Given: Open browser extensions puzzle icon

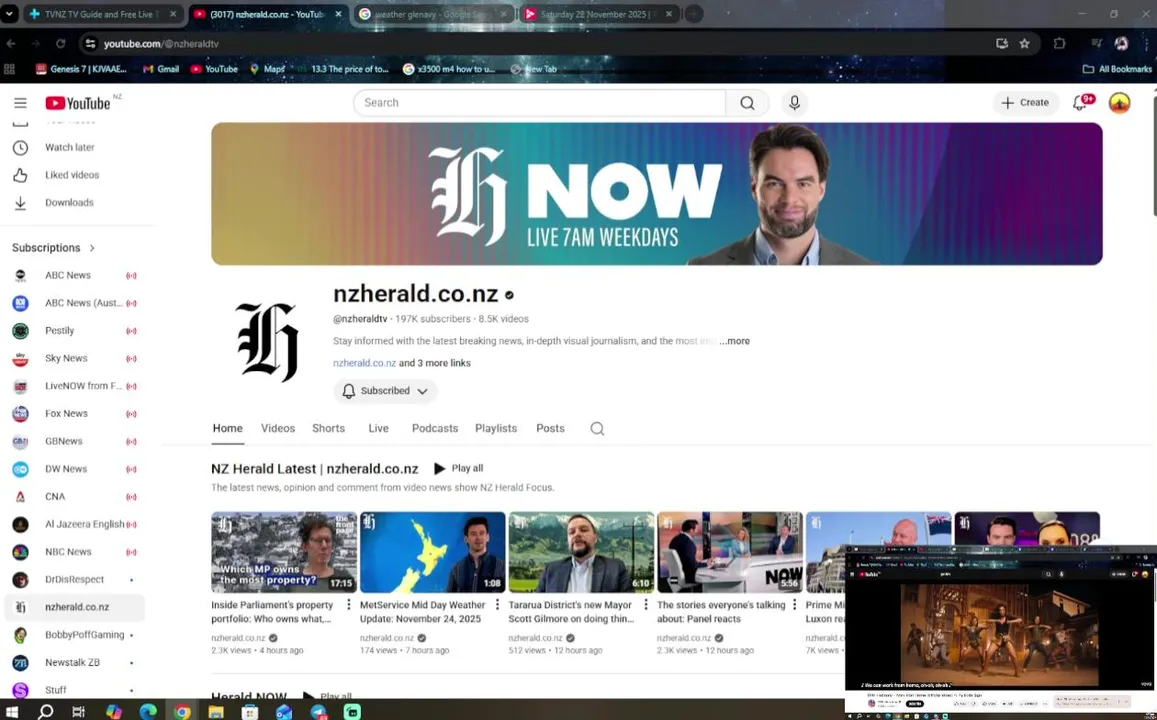Looking at the screenshot, I should (x=1060, y=44).
